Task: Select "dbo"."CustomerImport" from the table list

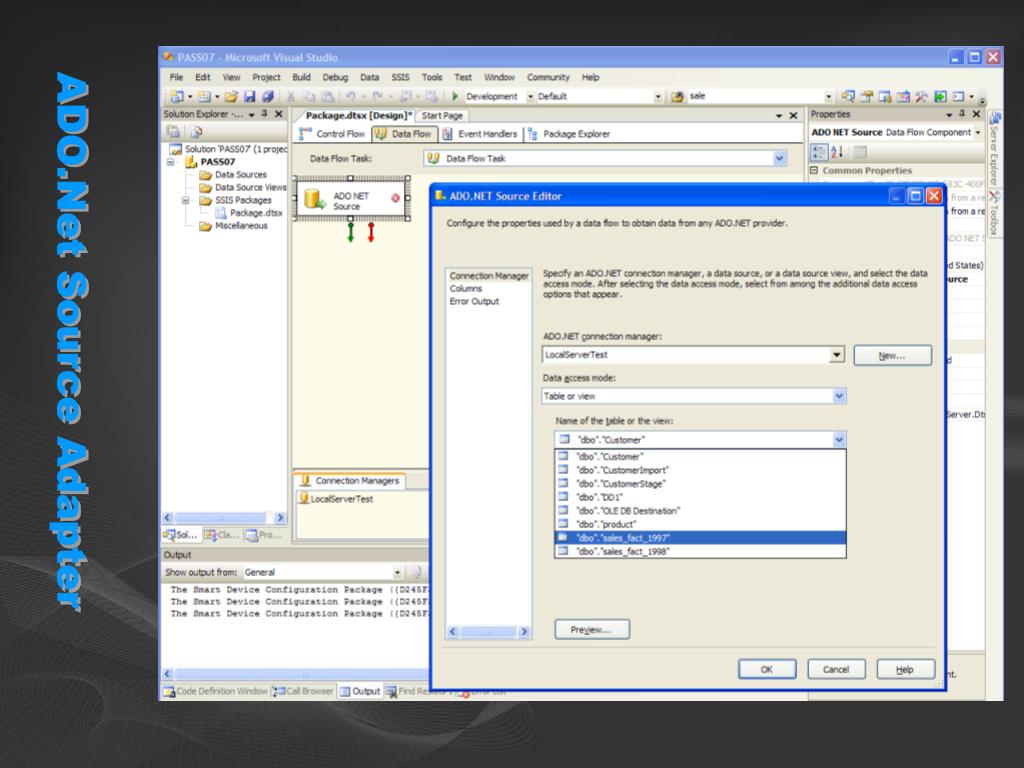Action: click(700, 470)
